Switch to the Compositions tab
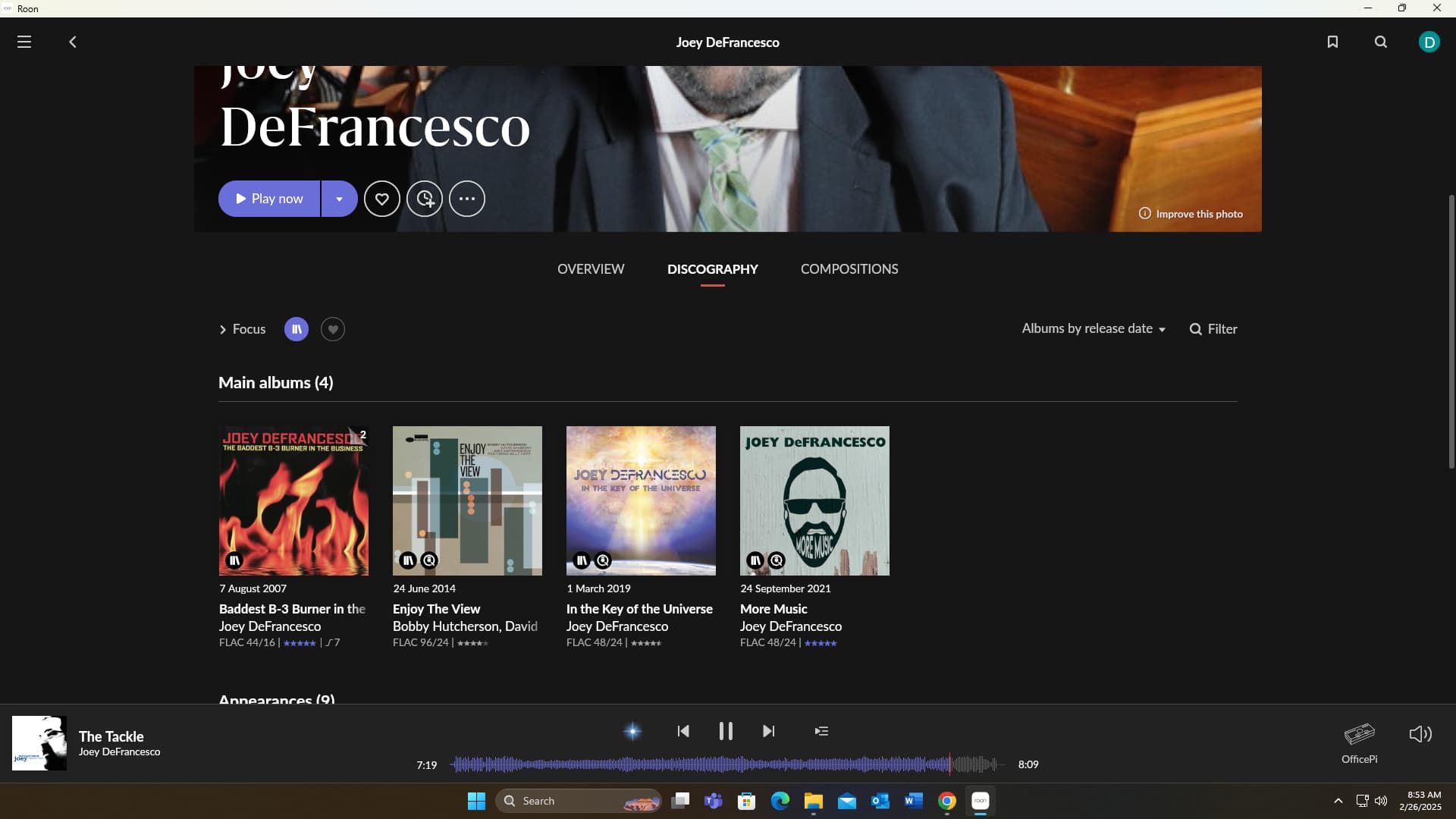This screenshot has height=819, width=1456. pos(849,269)
